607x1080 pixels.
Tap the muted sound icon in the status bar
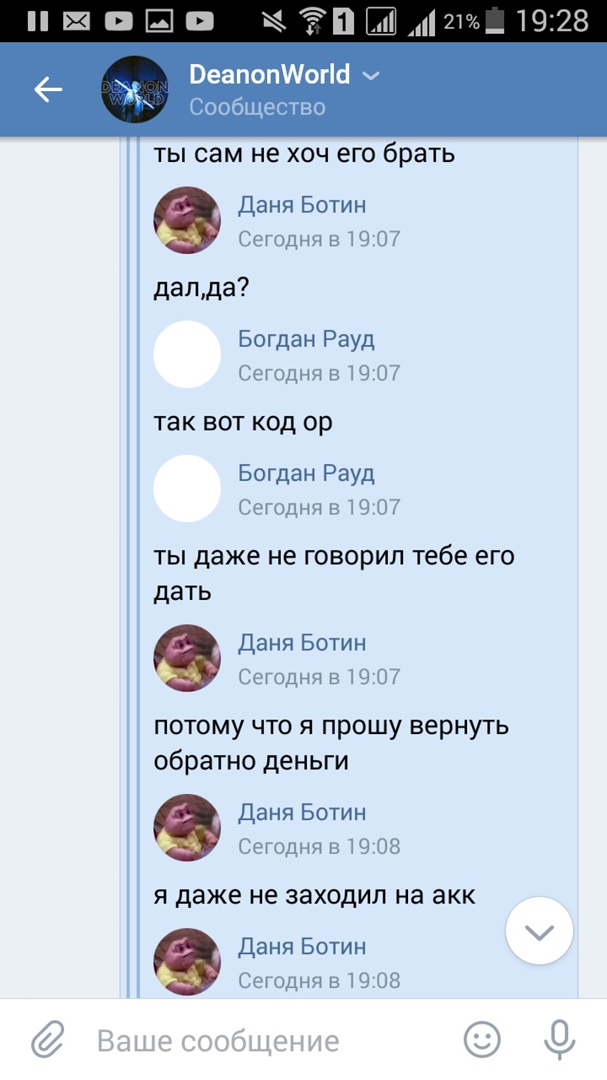click(273, 21)
